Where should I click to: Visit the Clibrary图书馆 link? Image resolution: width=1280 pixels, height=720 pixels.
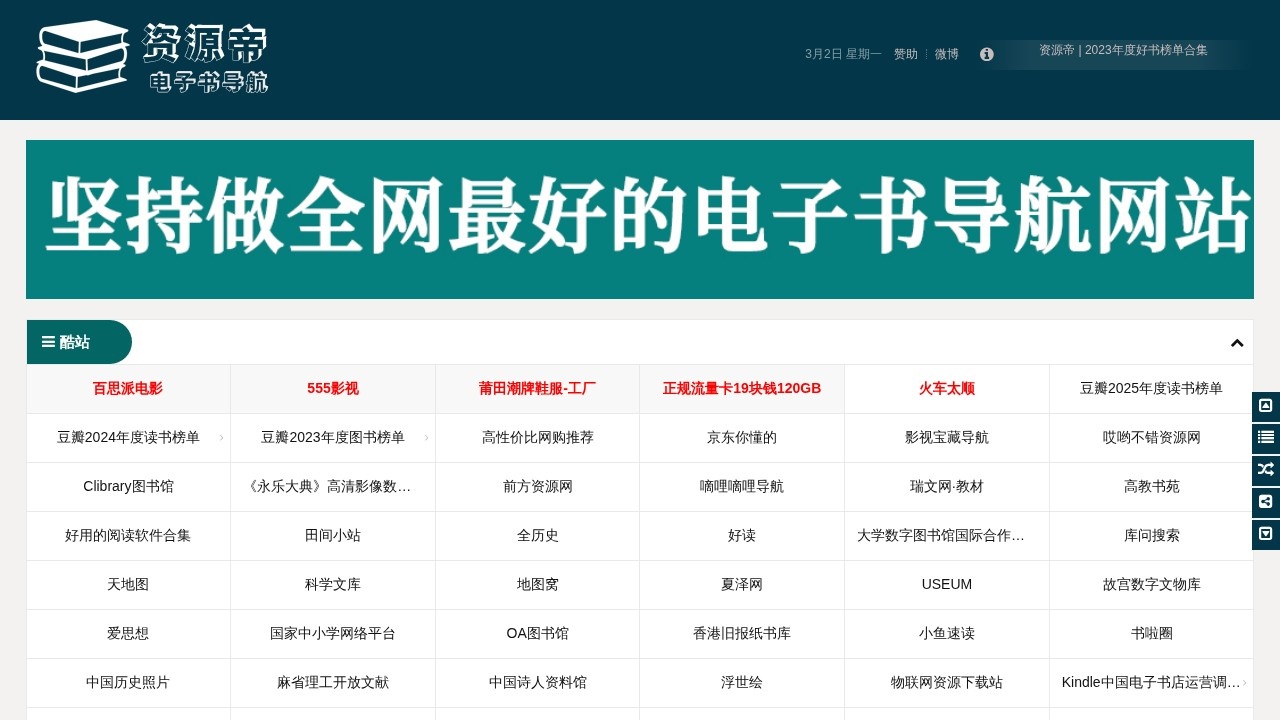click(x=128, y=487)
